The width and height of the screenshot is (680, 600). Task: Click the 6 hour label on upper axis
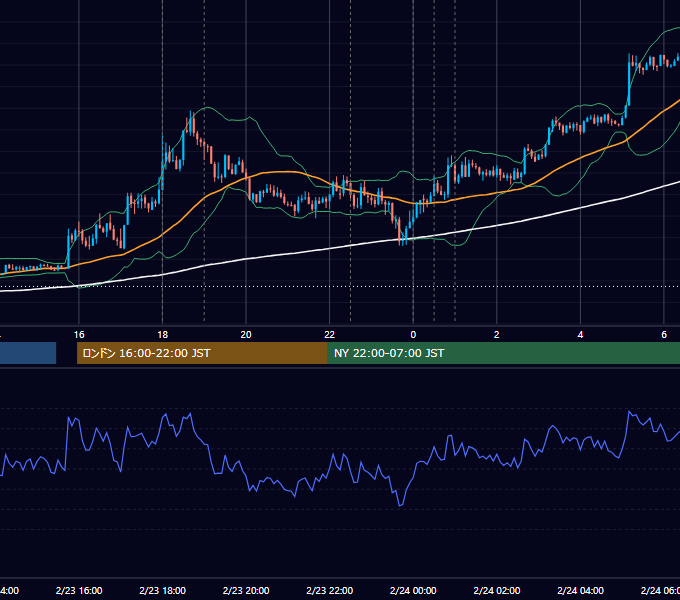click(664, 335)
